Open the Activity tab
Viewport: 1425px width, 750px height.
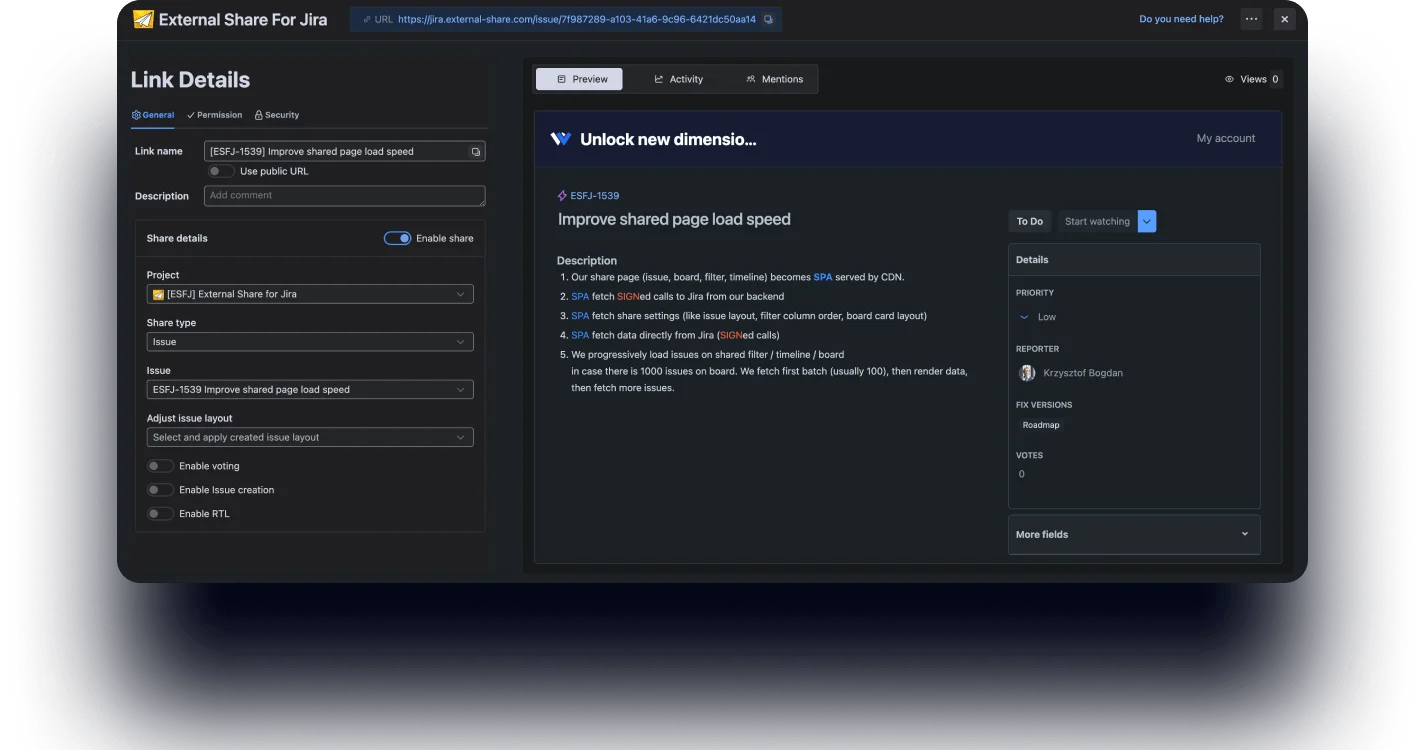678,79
